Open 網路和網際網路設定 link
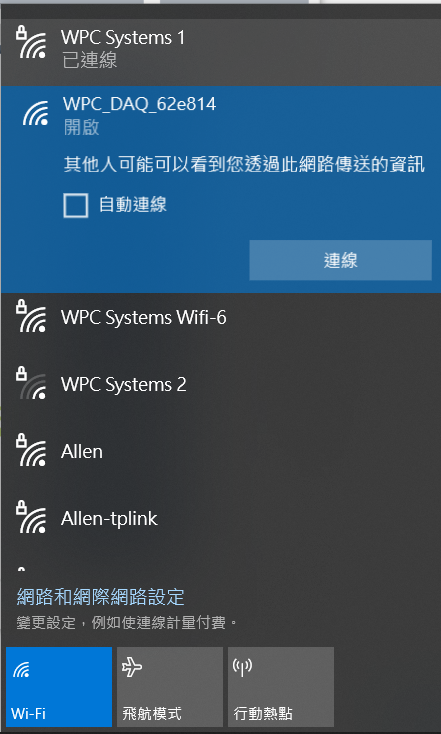Viewport: 441px width, 734px height. [101, 597]
